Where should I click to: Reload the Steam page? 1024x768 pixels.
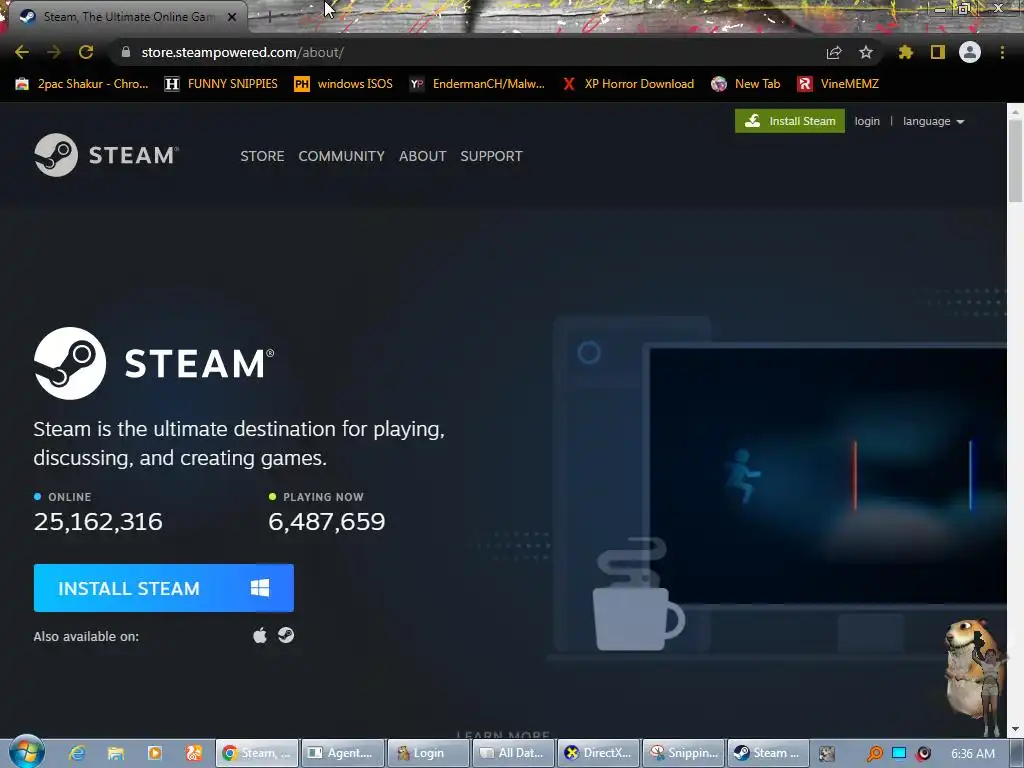86,52
